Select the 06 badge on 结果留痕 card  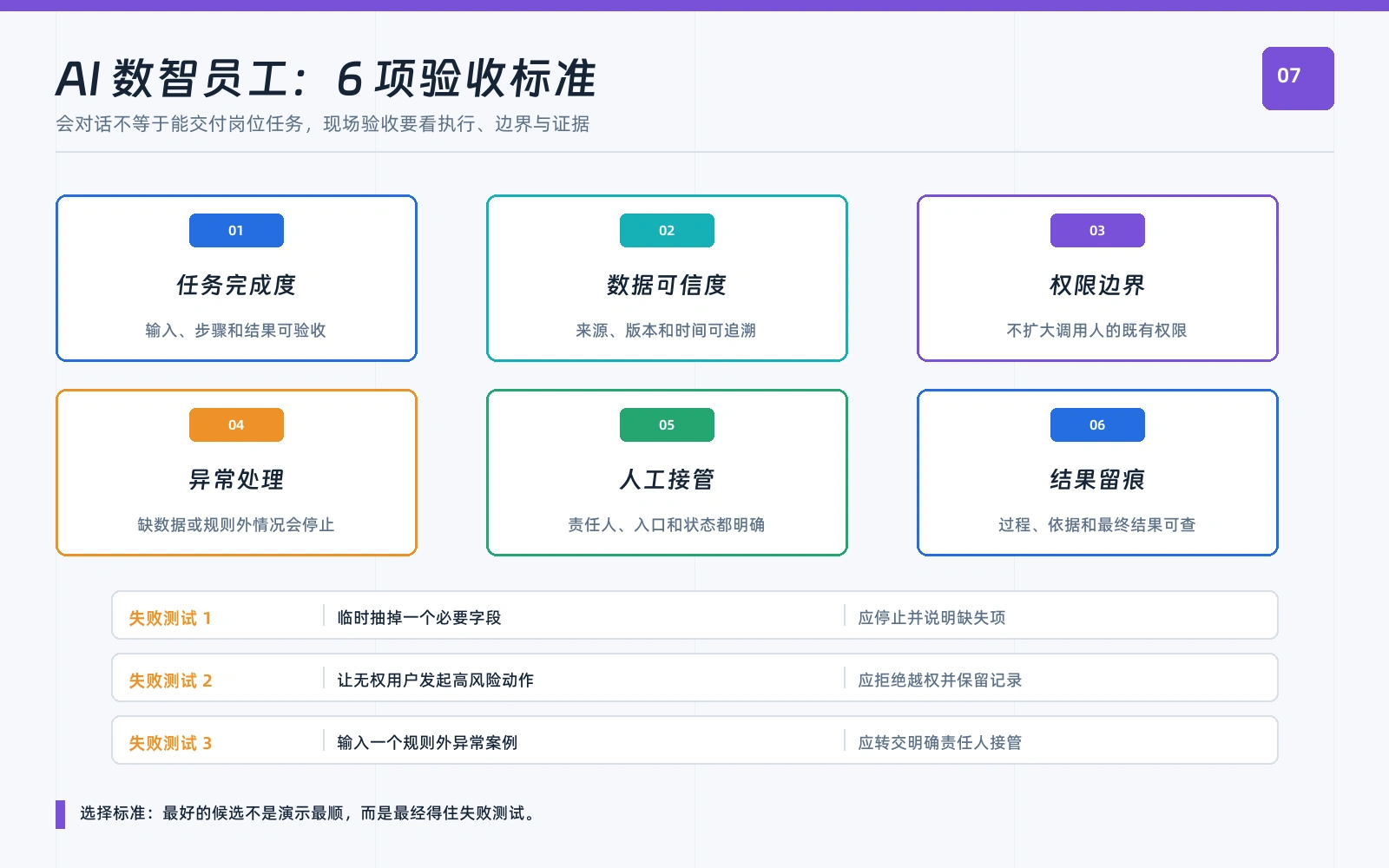coord(1097,424)
